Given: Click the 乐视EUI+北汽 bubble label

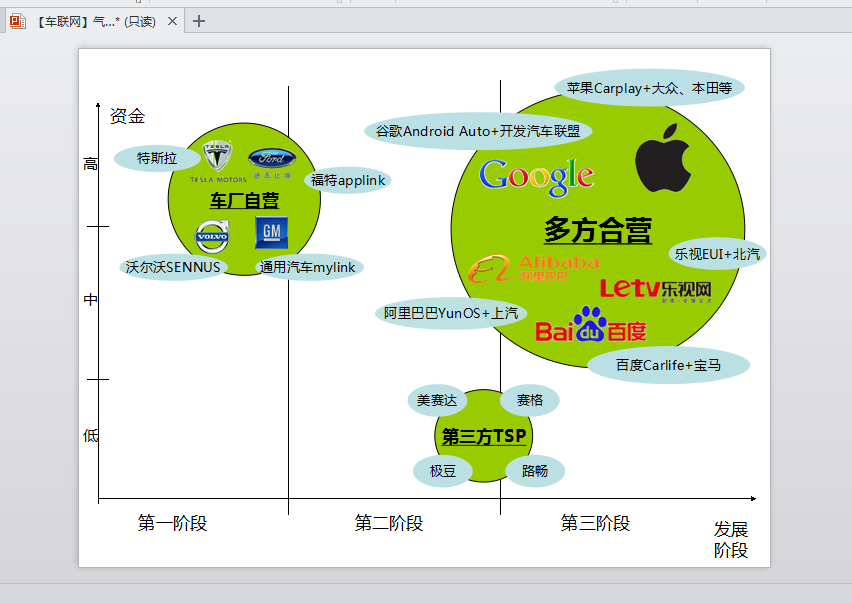Looking at the screenshot, I should [x=717, y=254].
